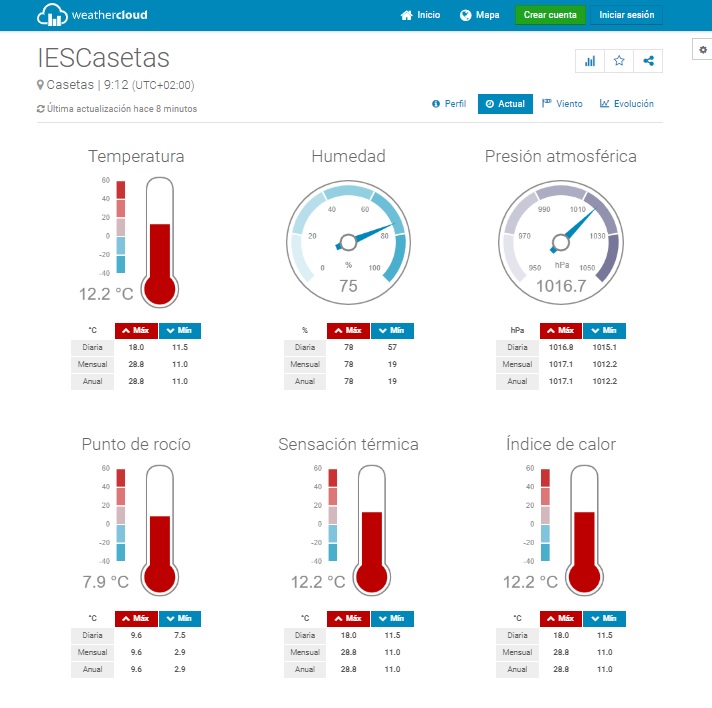The width and height of the screenshot is (712, 708).
Task: Click the Casetas location pin icon
Action: click(x=40, y=85)
